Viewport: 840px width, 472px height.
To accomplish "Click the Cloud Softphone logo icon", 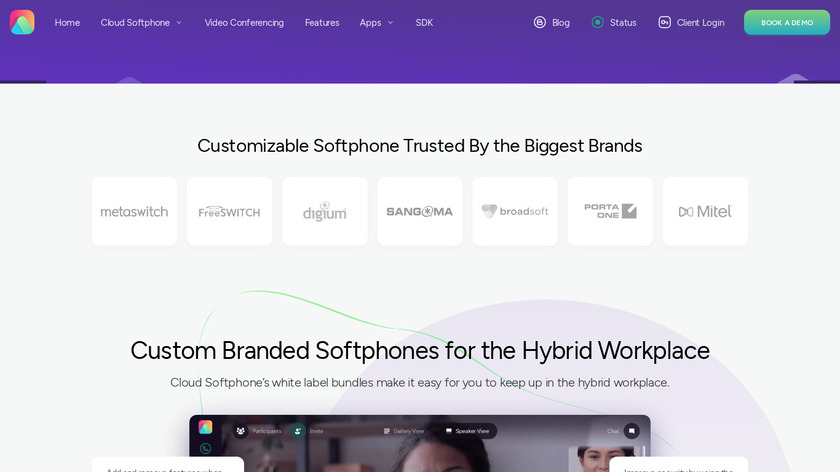I will 22,22.
